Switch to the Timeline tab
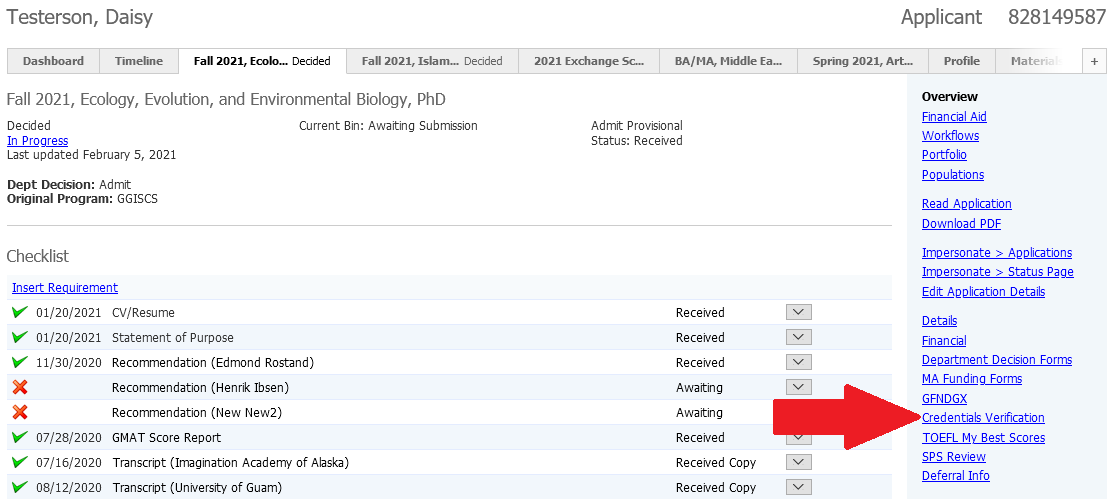The height and width of the screenshot is (499, 1117). (139, 61)
